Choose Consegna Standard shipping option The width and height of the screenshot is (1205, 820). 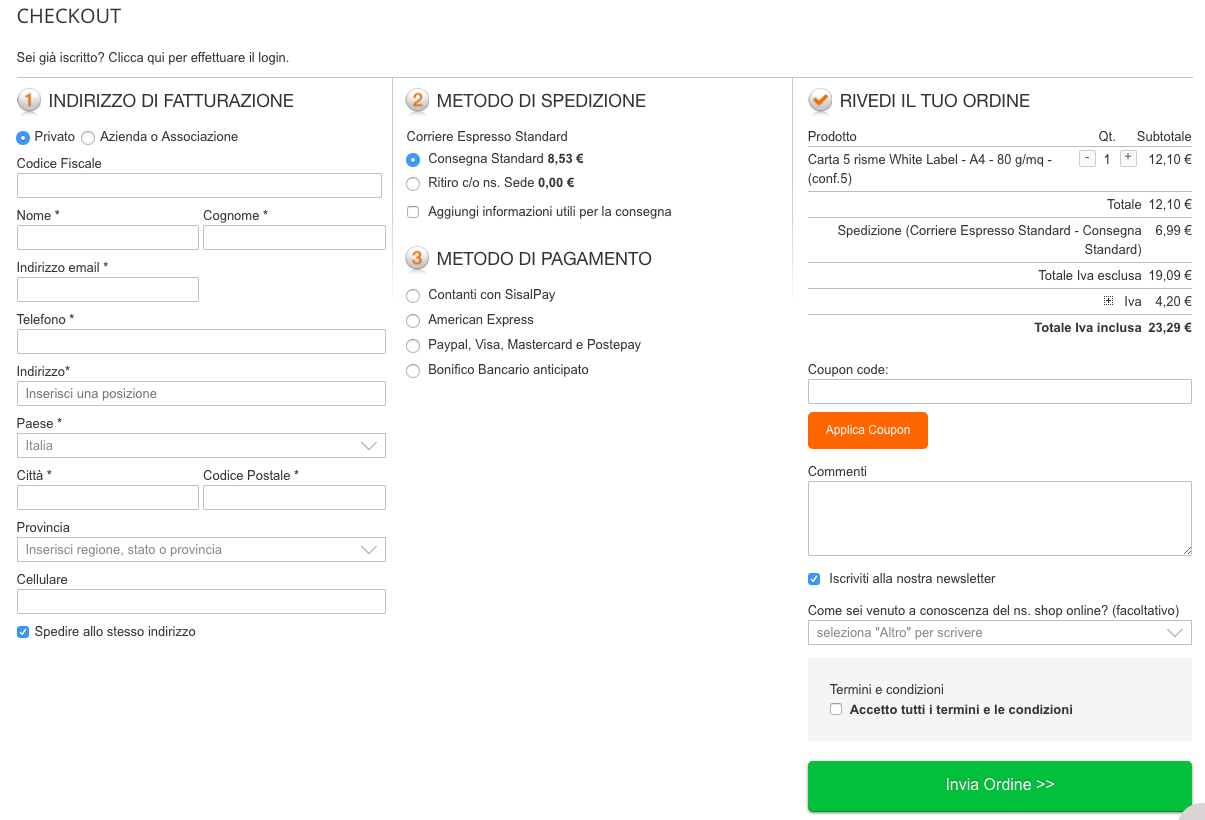click(x=413, y=159)
